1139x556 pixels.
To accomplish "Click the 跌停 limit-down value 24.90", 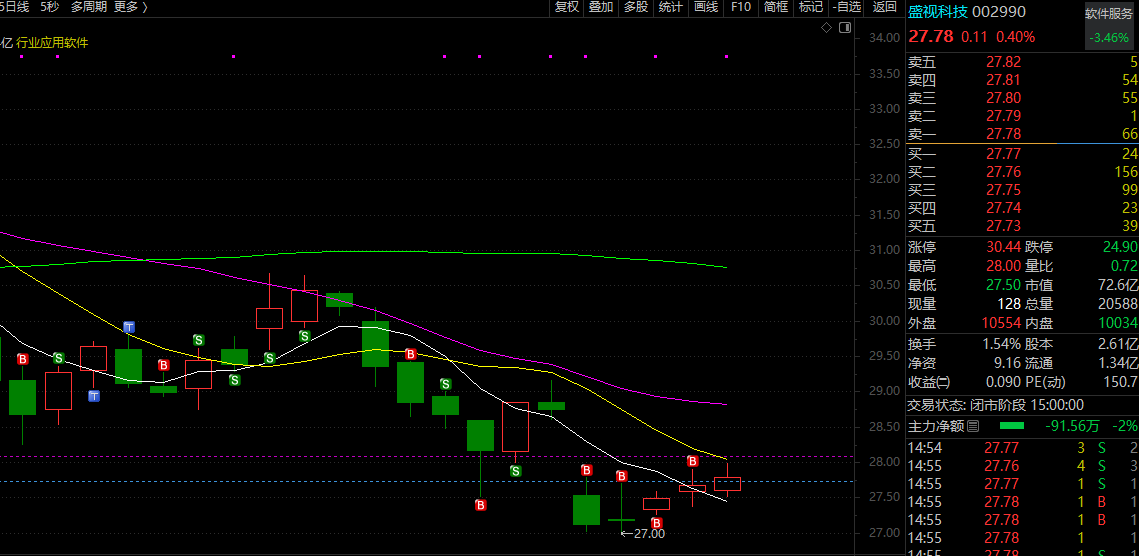I will pos(1120,248).
